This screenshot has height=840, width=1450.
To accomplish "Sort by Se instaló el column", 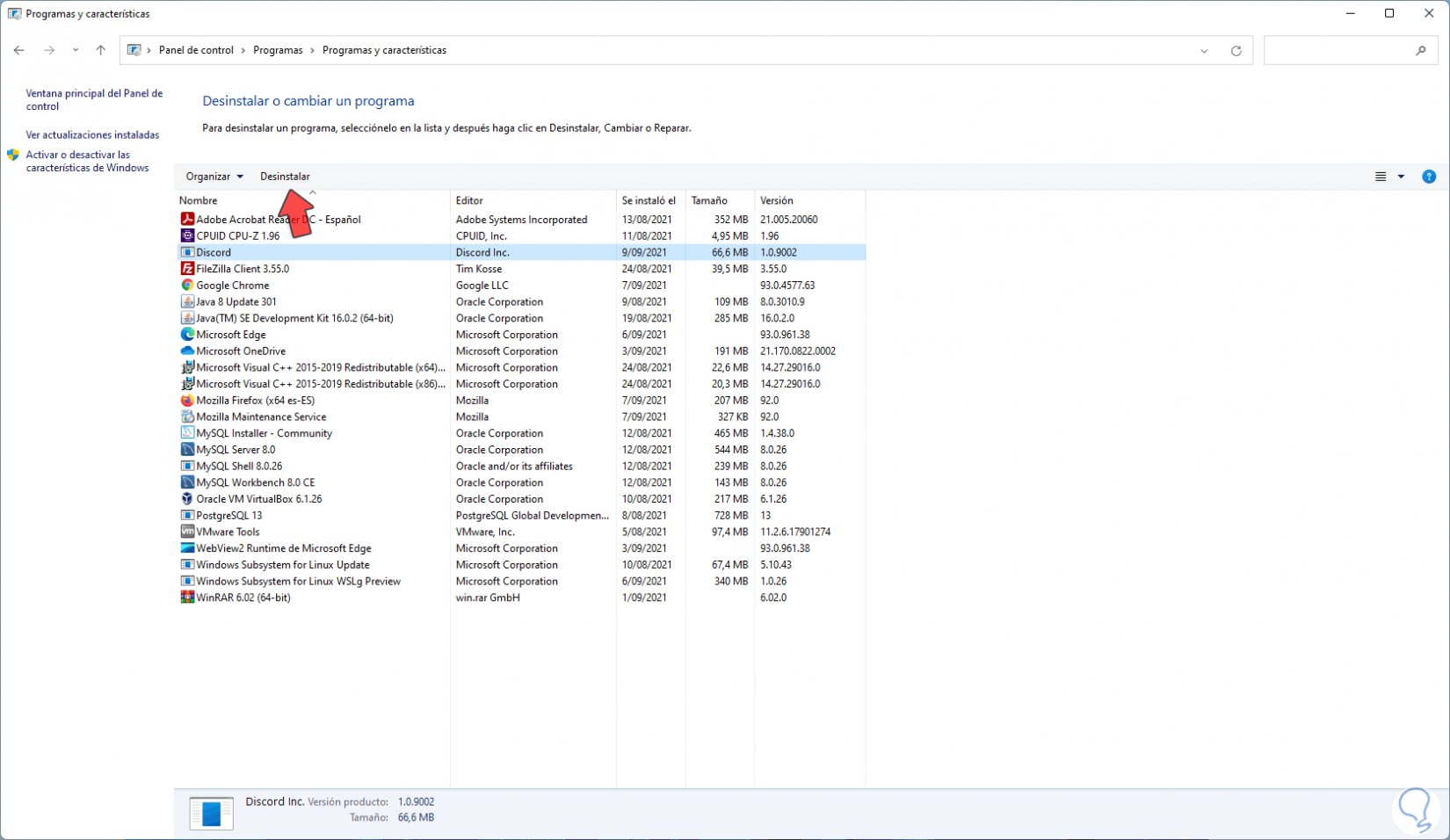I will pos(651,200).
